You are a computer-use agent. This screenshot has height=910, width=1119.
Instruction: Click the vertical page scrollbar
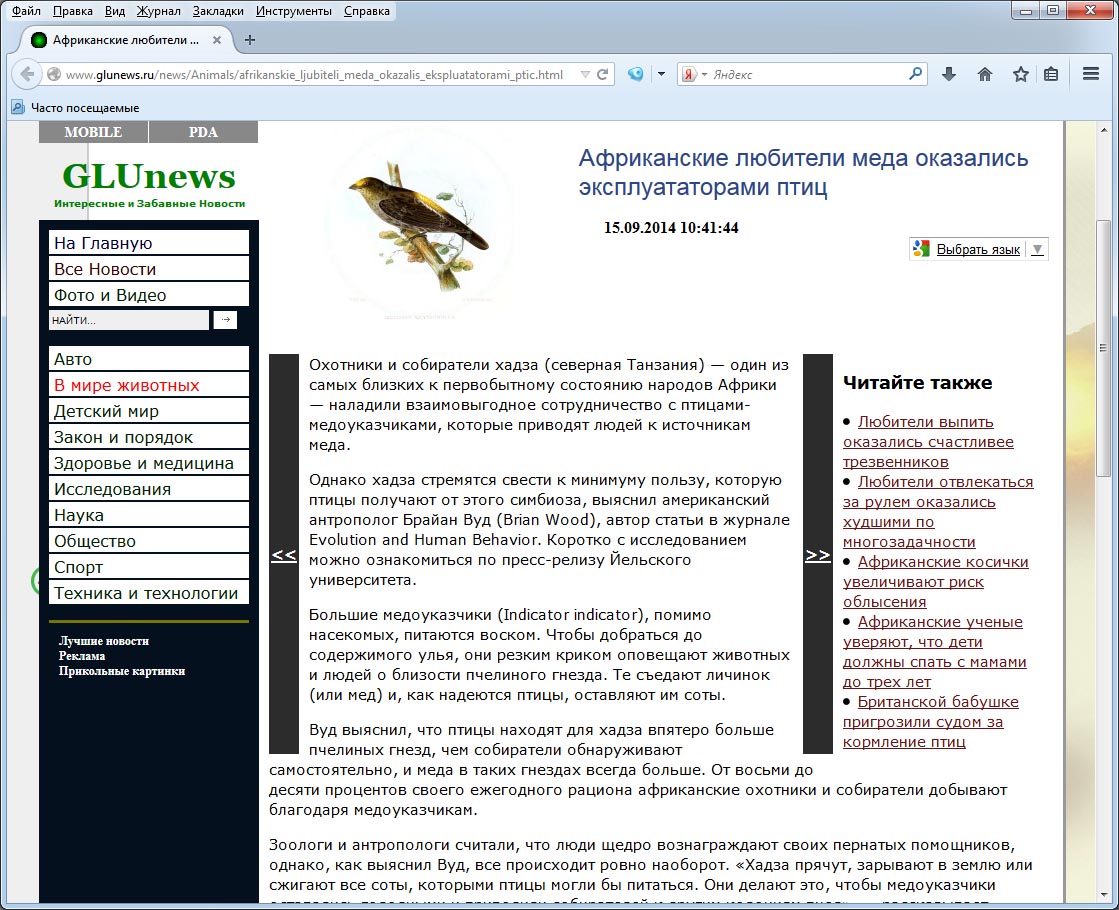click(x=1103, y=500)
